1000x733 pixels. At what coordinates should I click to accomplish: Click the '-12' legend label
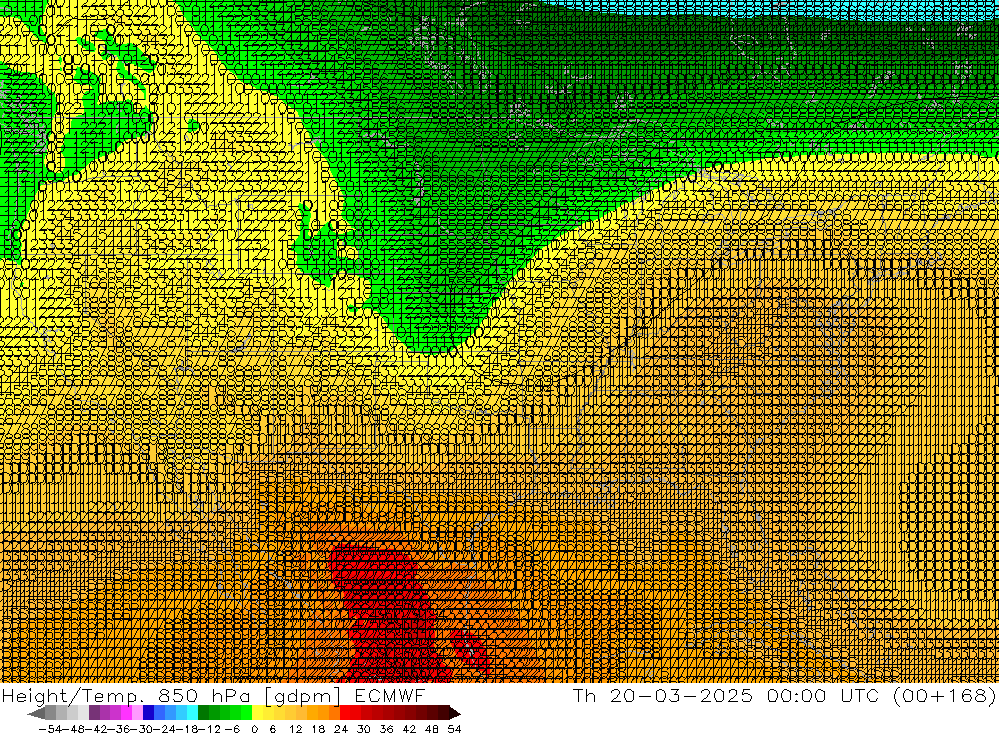tap(210, 729)
